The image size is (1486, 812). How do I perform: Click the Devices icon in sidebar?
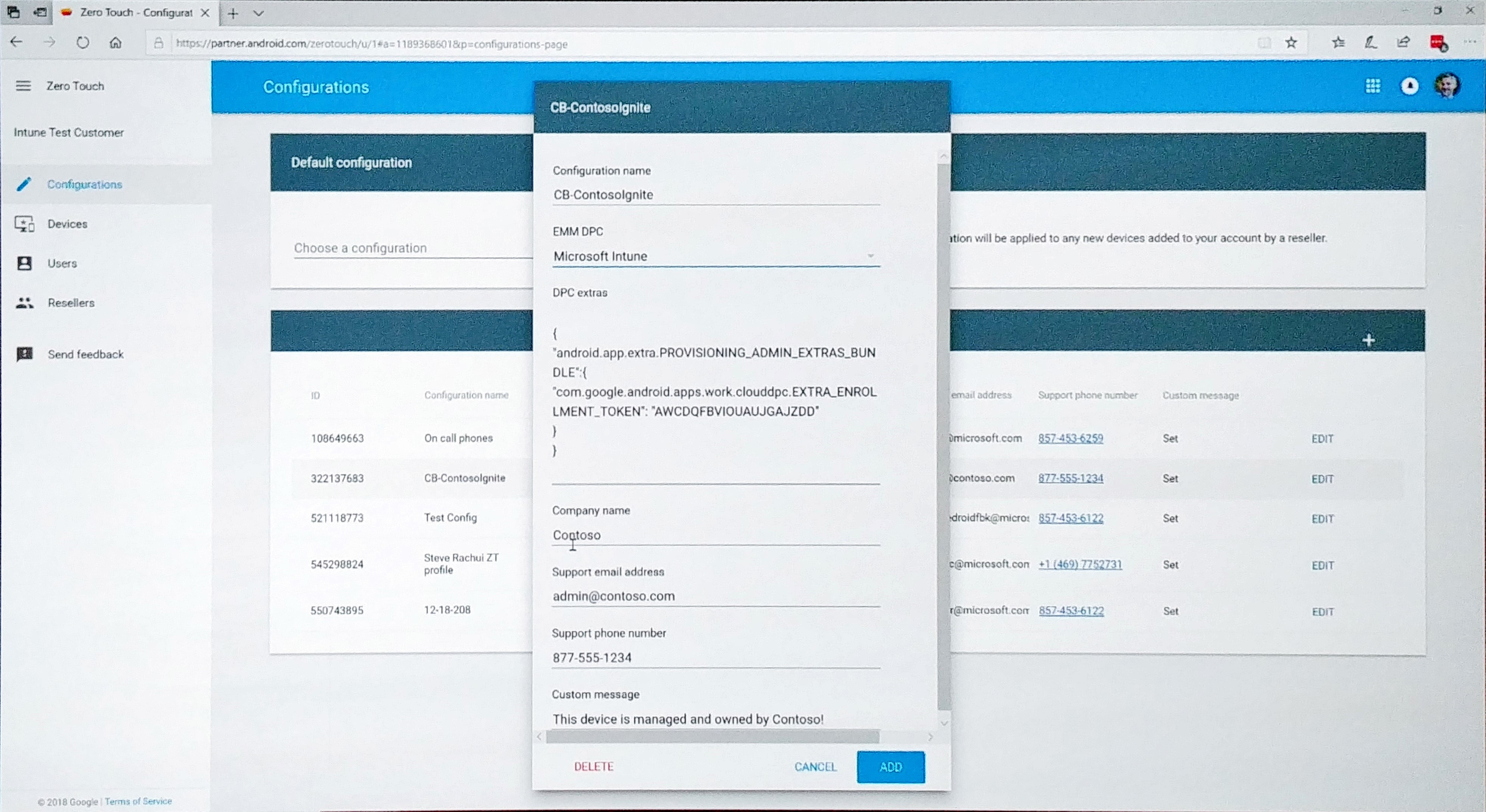pos(24,224)
